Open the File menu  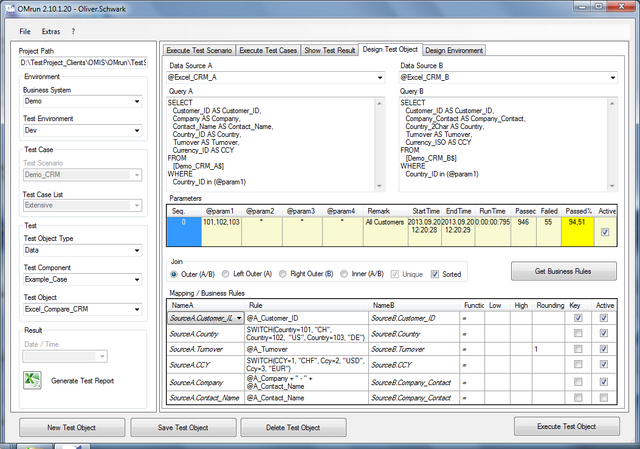(x=24, y=31)
